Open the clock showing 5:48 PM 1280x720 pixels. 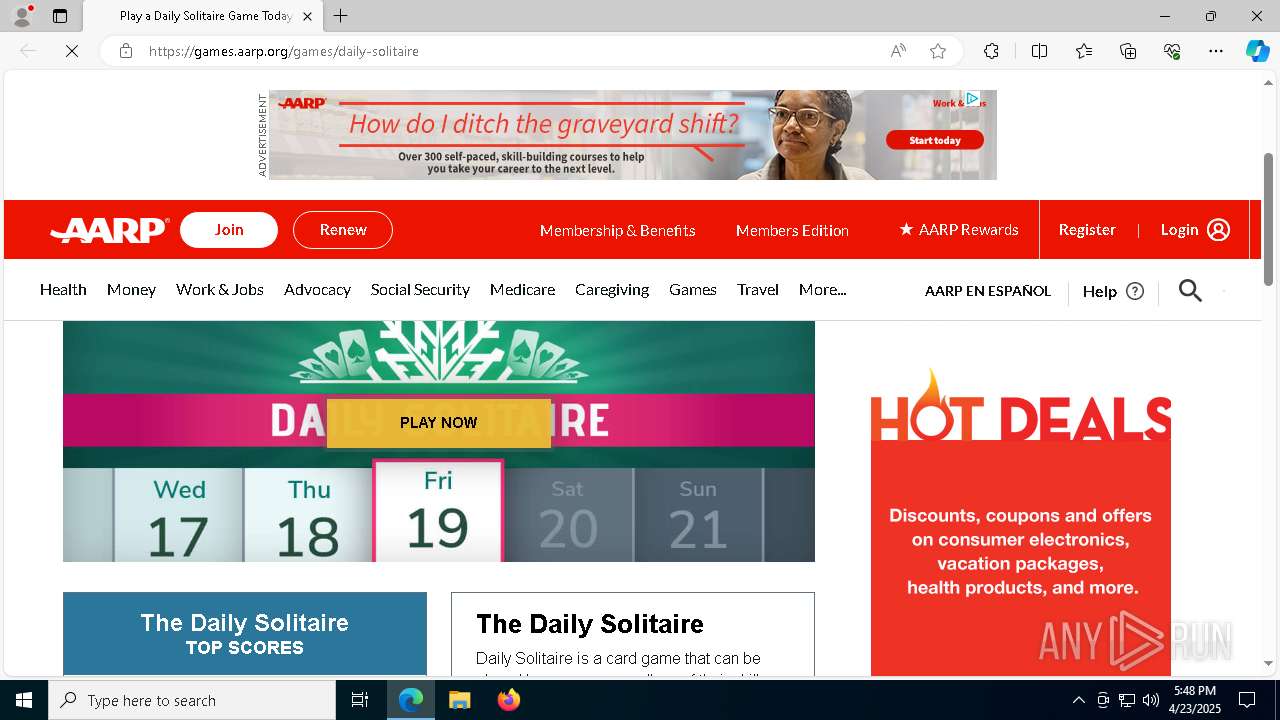click(x=1196, y=700)
